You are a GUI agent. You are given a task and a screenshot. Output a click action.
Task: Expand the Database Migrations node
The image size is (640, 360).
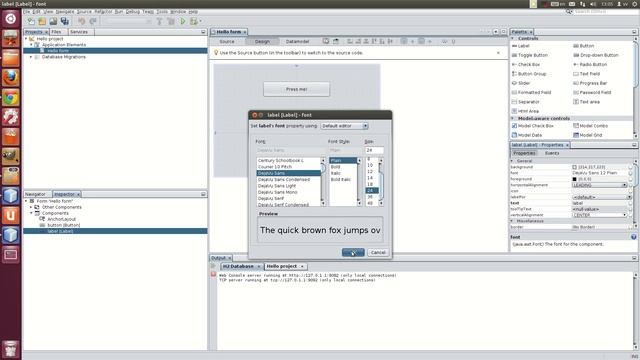coord(31,57)
